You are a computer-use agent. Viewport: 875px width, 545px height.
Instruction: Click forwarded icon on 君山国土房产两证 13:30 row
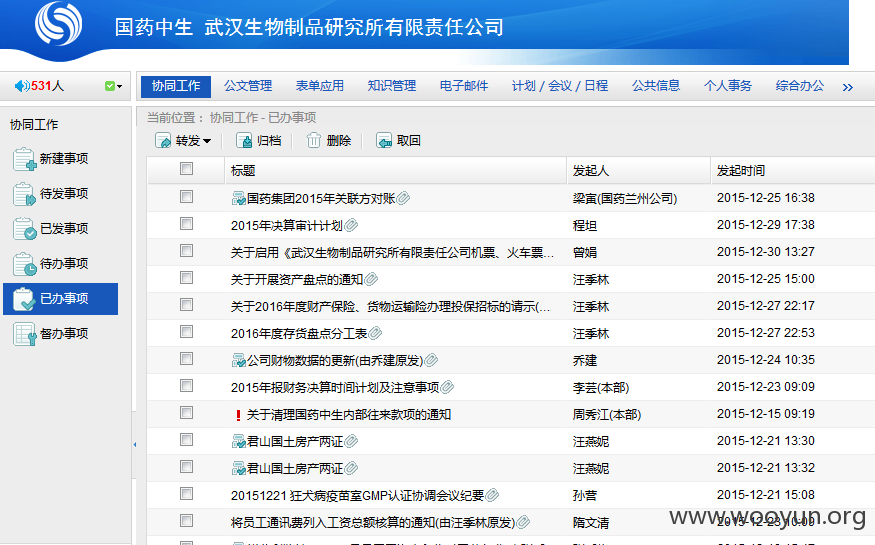[x=239, y=441]
